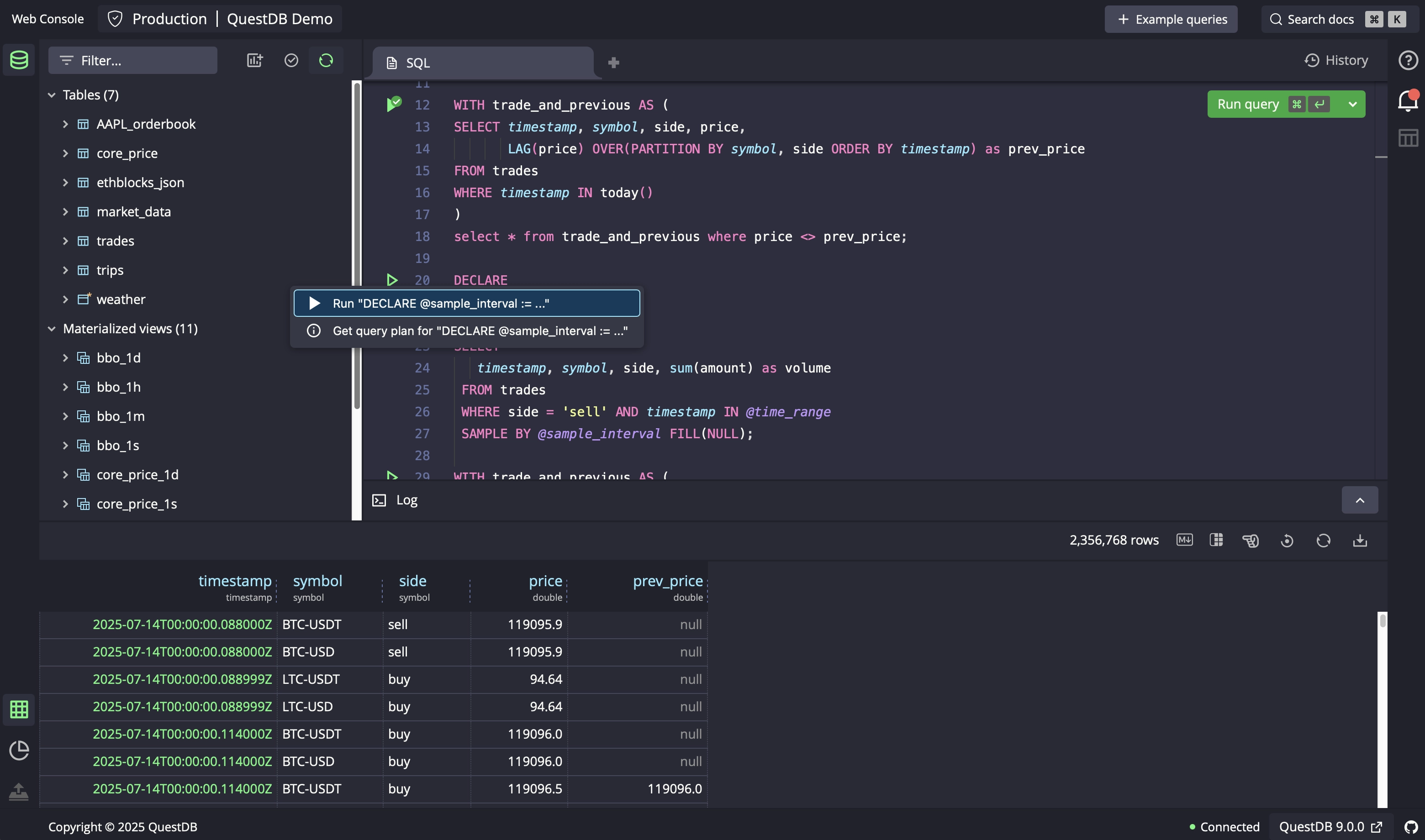Add a new SQL tab with plus icon
The height and width of the screenshot is (840, 1425).
point(613,62)
